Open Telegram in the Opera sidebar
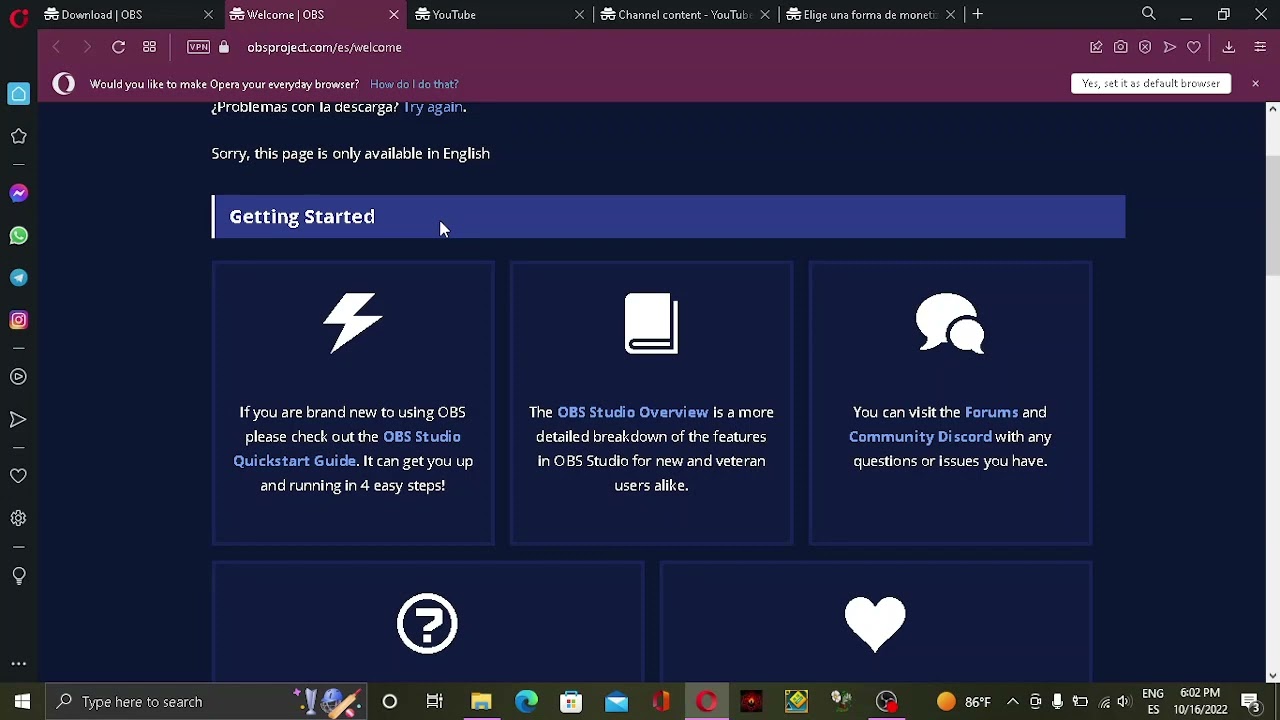The height and width of the screenshot is (720, 1280). pos(18,278)
